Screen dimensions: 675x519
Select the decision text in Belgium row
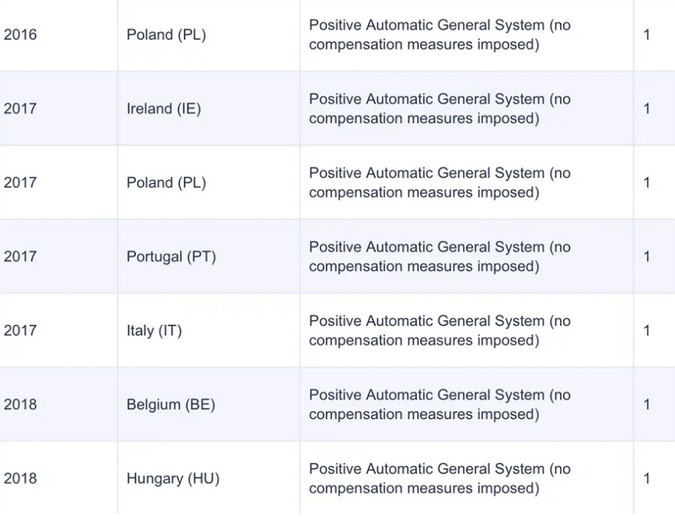point(440,405)
